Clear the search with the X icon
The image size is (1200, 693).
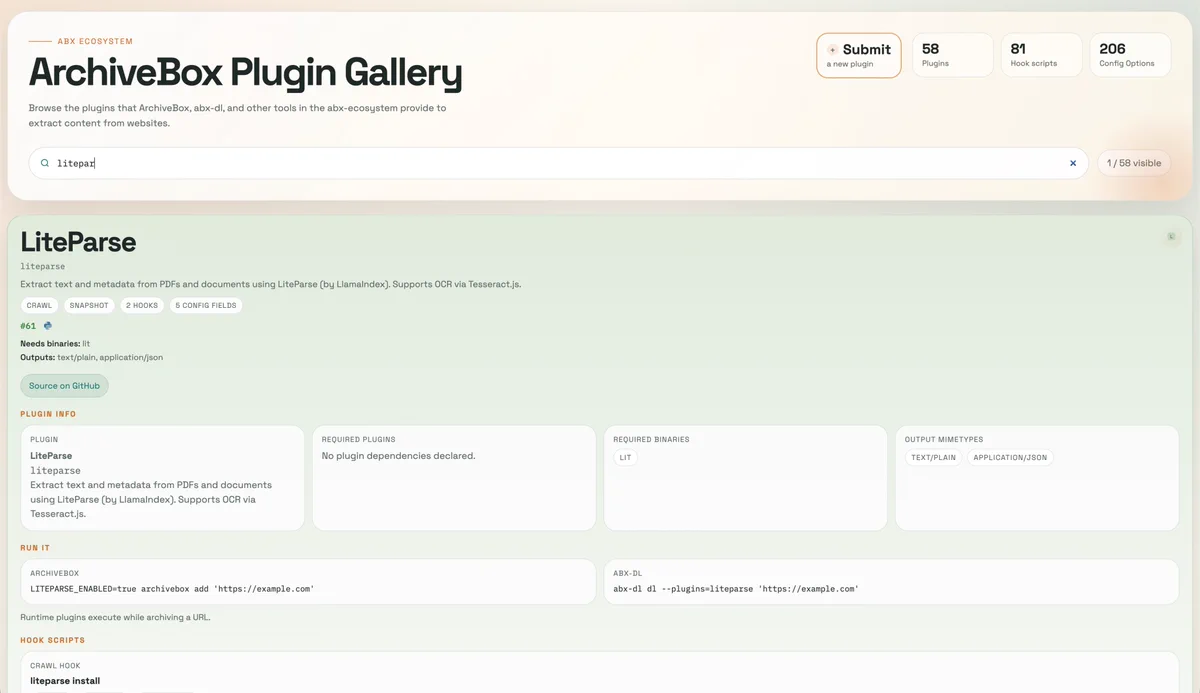pos(1073,163)
